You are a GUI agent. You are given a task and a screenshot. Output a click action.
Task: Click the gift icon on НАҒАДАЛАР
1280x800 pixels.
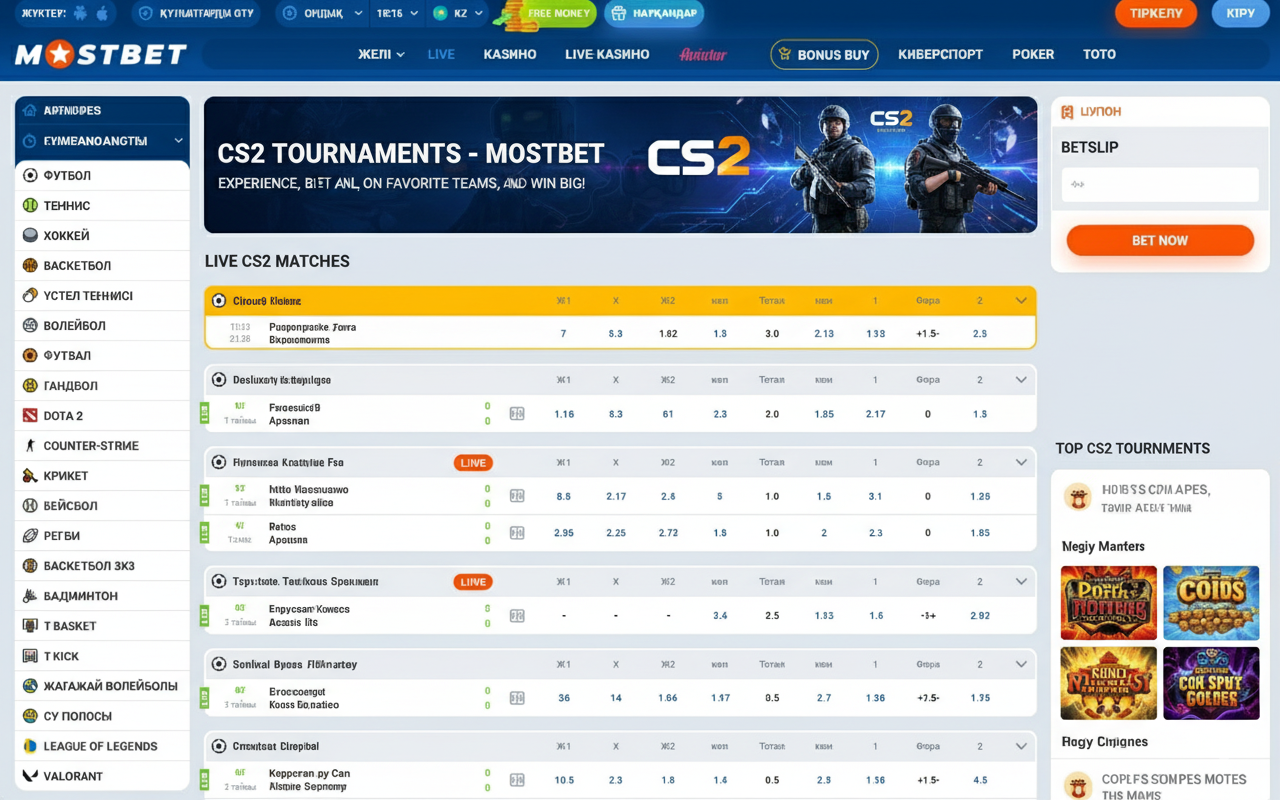pos(618,13)
